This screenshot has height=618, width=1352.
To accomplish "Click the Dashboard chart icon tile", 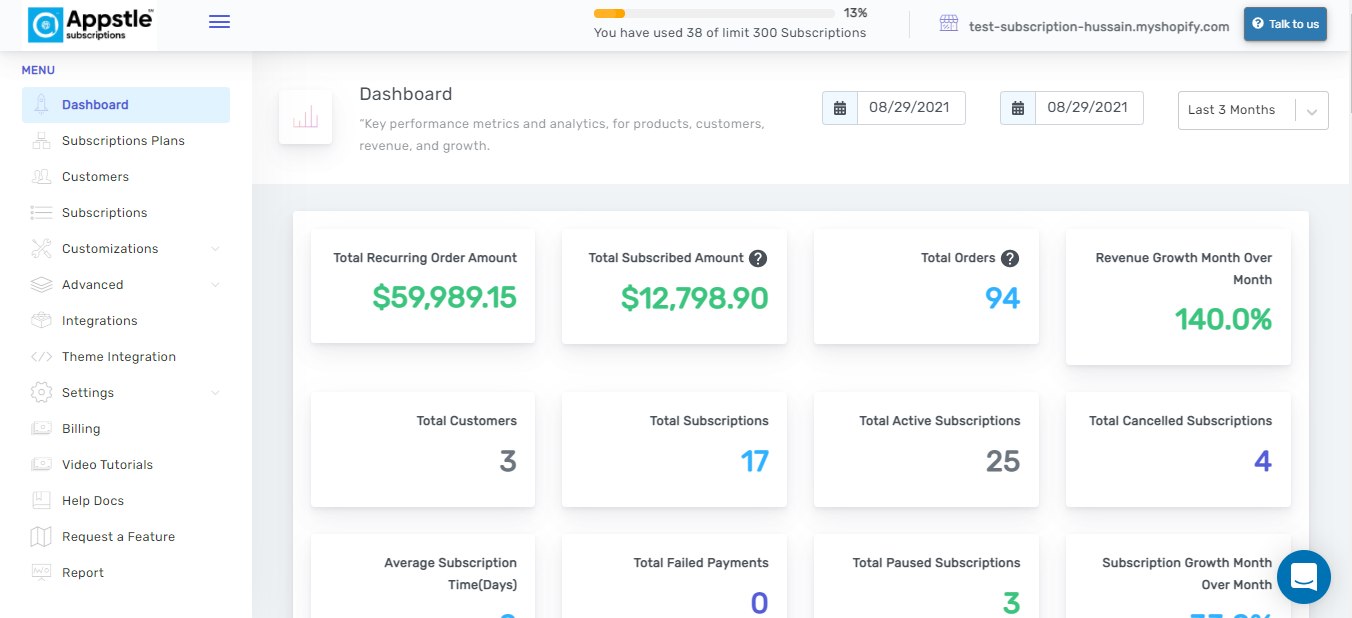I will 306,117.
